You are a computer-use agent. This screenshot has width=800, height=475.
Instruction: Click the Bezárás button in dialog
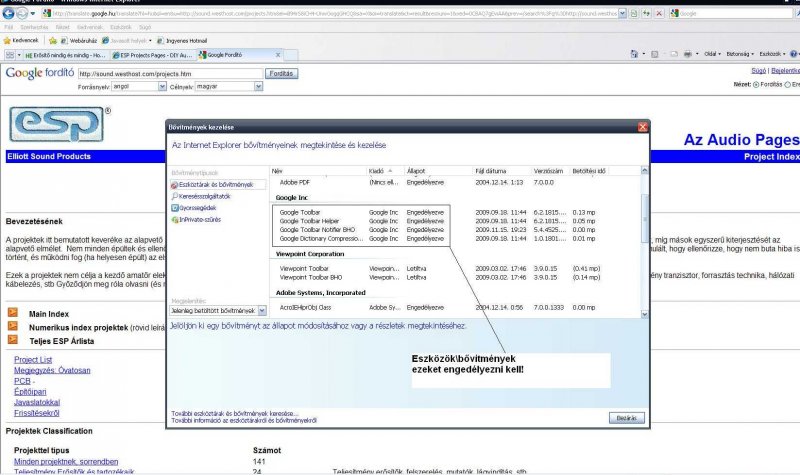click(627, 418)
